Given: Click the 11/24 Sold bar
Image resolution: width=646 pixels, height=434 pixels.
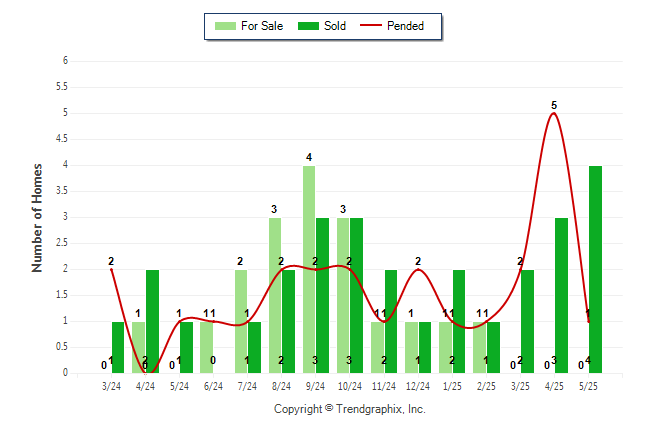Looking at the screenshot, I should [391, 321].
